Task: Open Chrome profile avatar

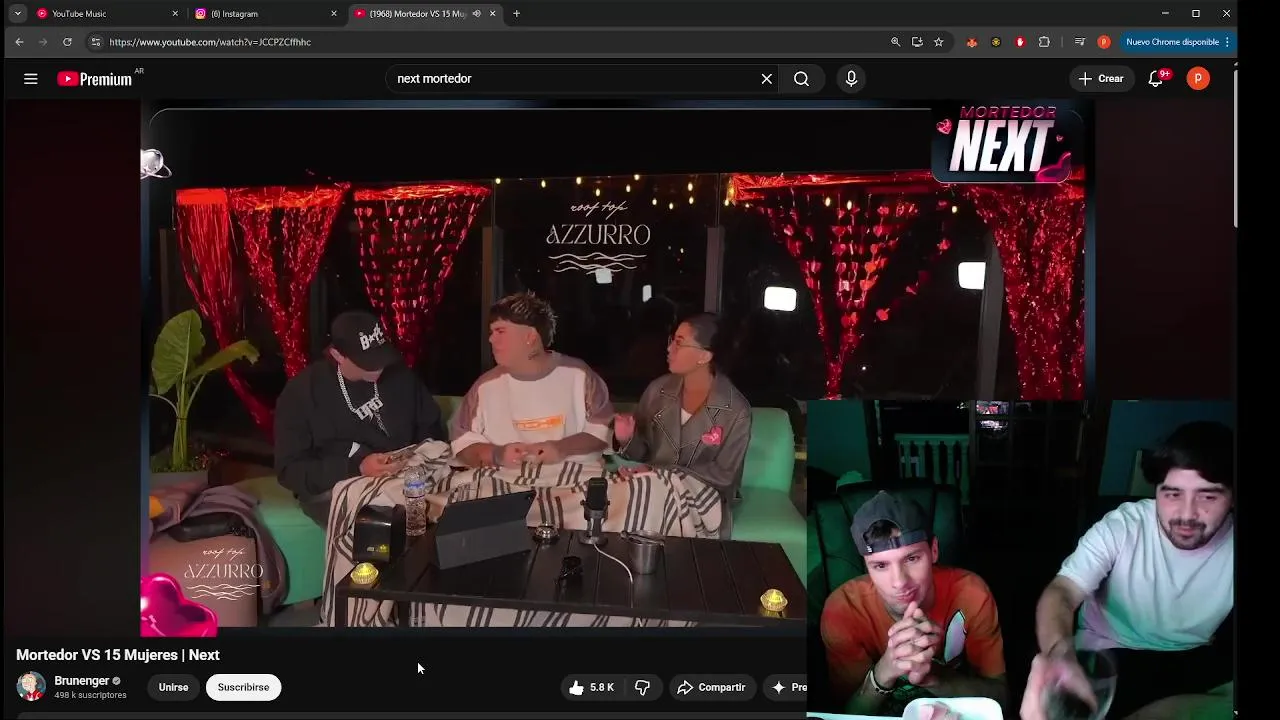Action: point(1104,42)
